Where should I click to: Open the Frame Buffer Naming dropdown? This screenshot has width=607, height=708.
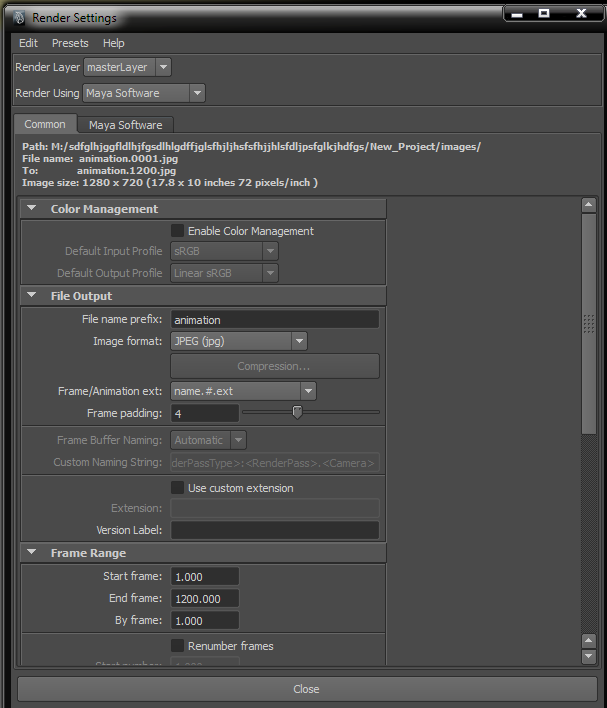point(208,440)
